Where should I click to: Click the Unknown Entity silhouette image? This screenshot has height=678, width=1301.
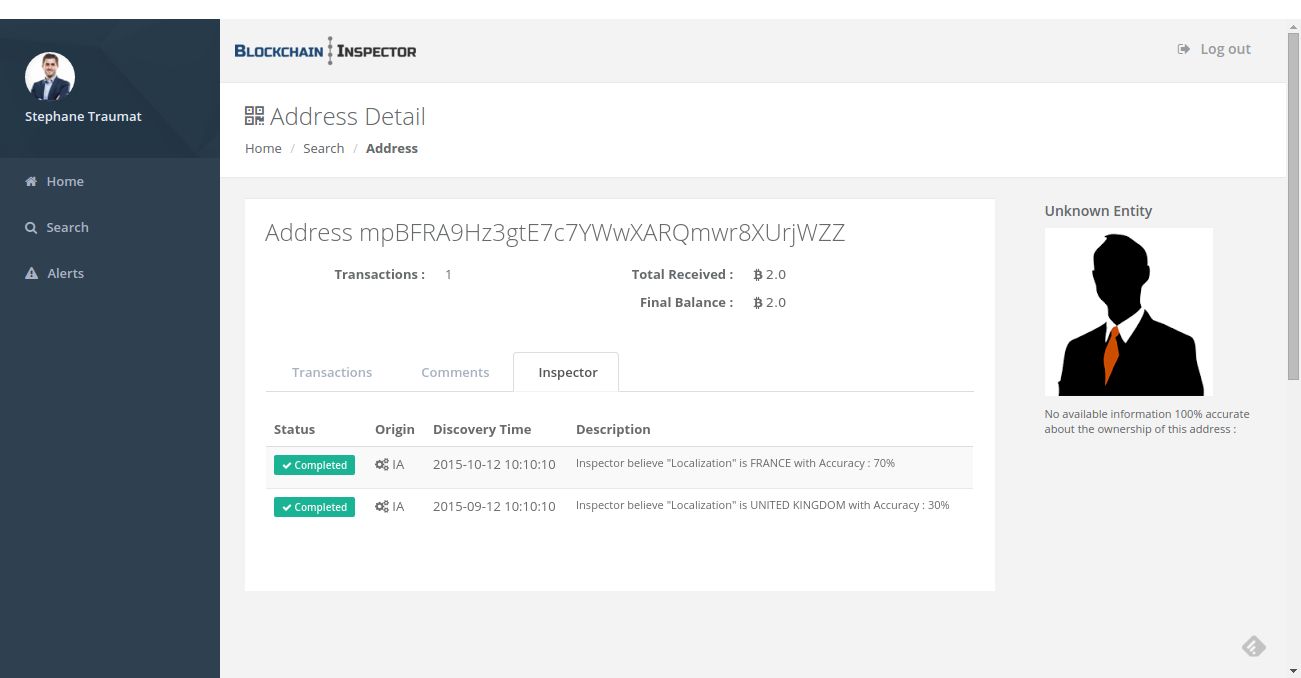(1128, 312)
